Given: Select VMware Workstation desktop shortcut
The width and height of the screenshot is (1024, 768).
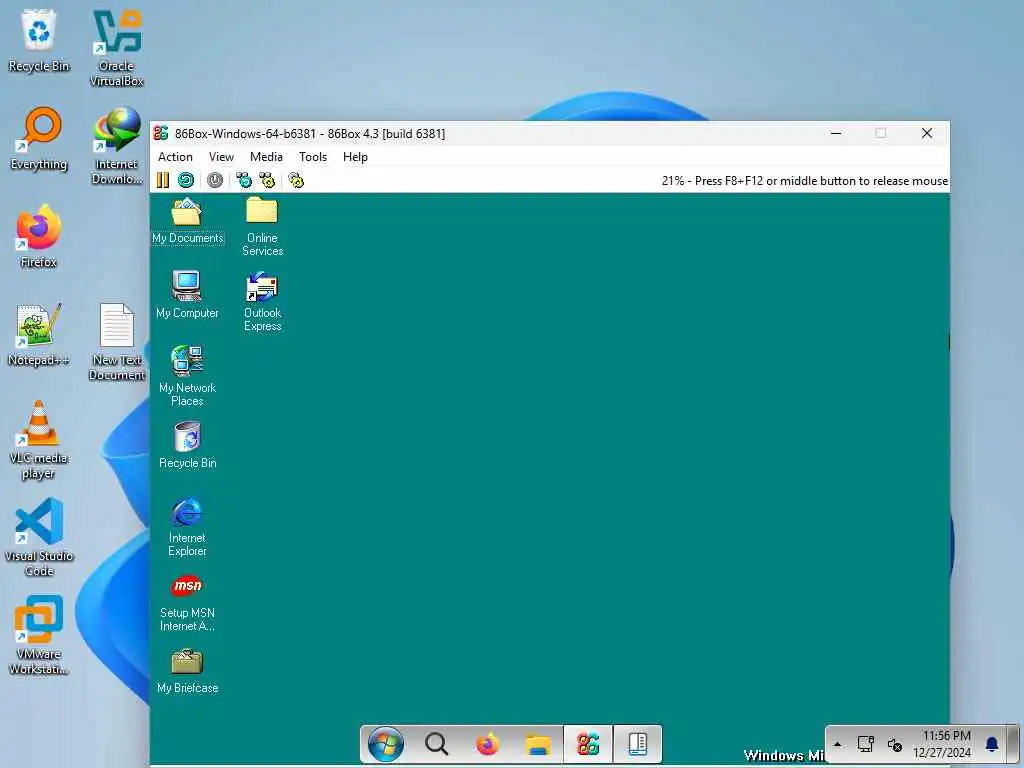Looking at the screenshot, I should [39, 635].
